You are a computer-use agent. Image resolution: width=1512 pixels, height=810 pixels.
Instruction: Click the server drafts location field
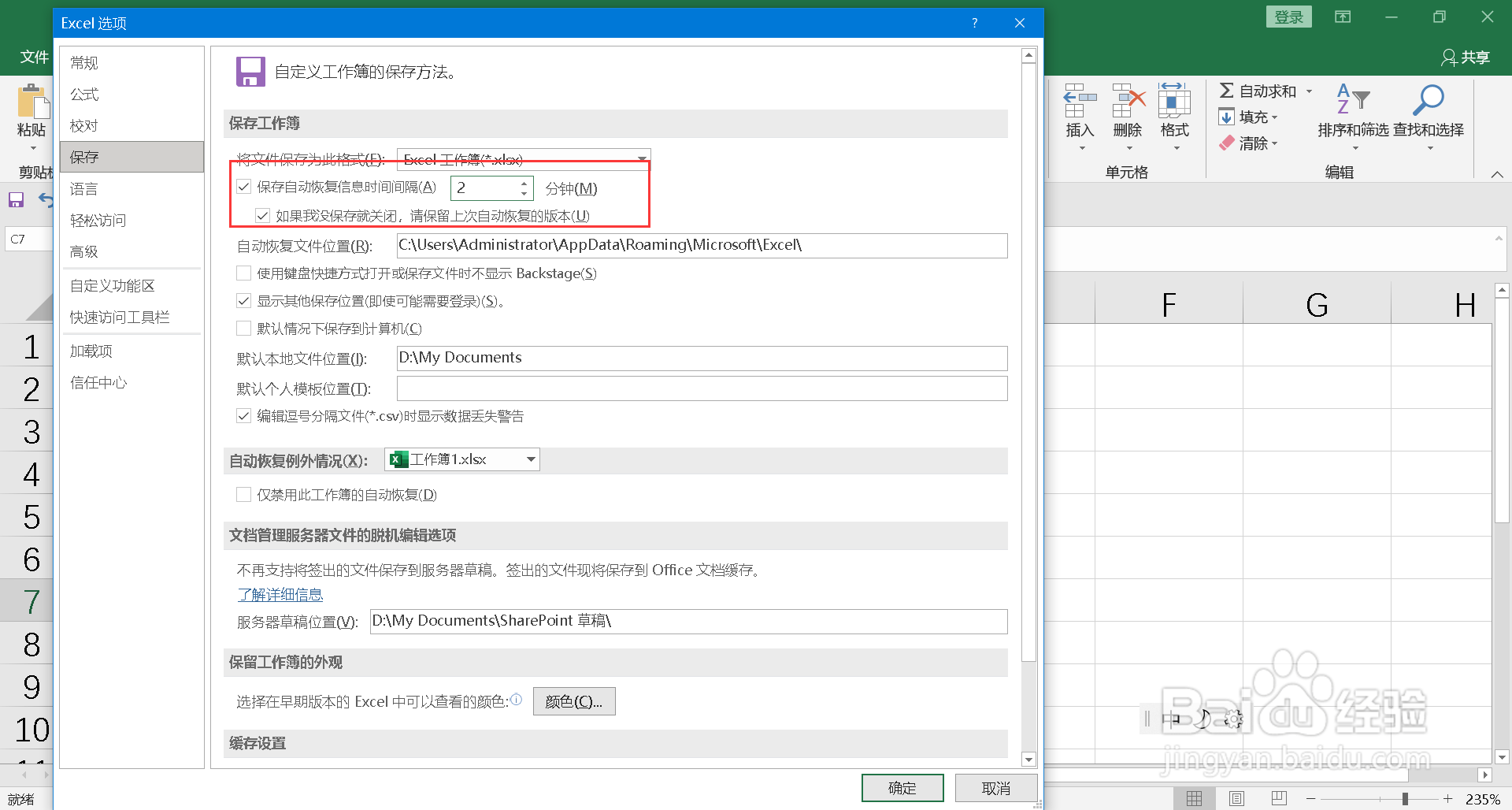coord(688,622)
